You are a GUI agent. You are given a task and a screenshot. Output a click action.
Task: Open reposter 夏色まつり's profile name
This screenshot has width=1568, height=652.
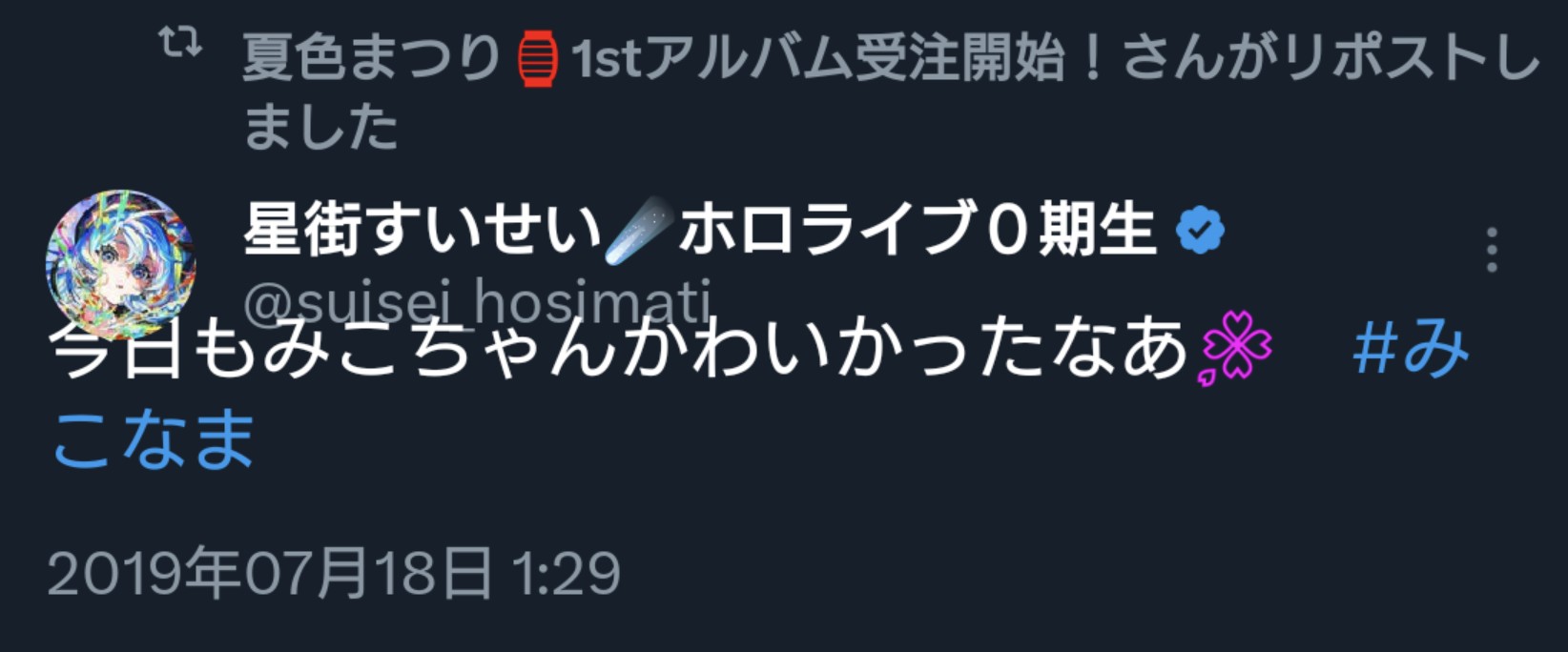pos(371,59)
